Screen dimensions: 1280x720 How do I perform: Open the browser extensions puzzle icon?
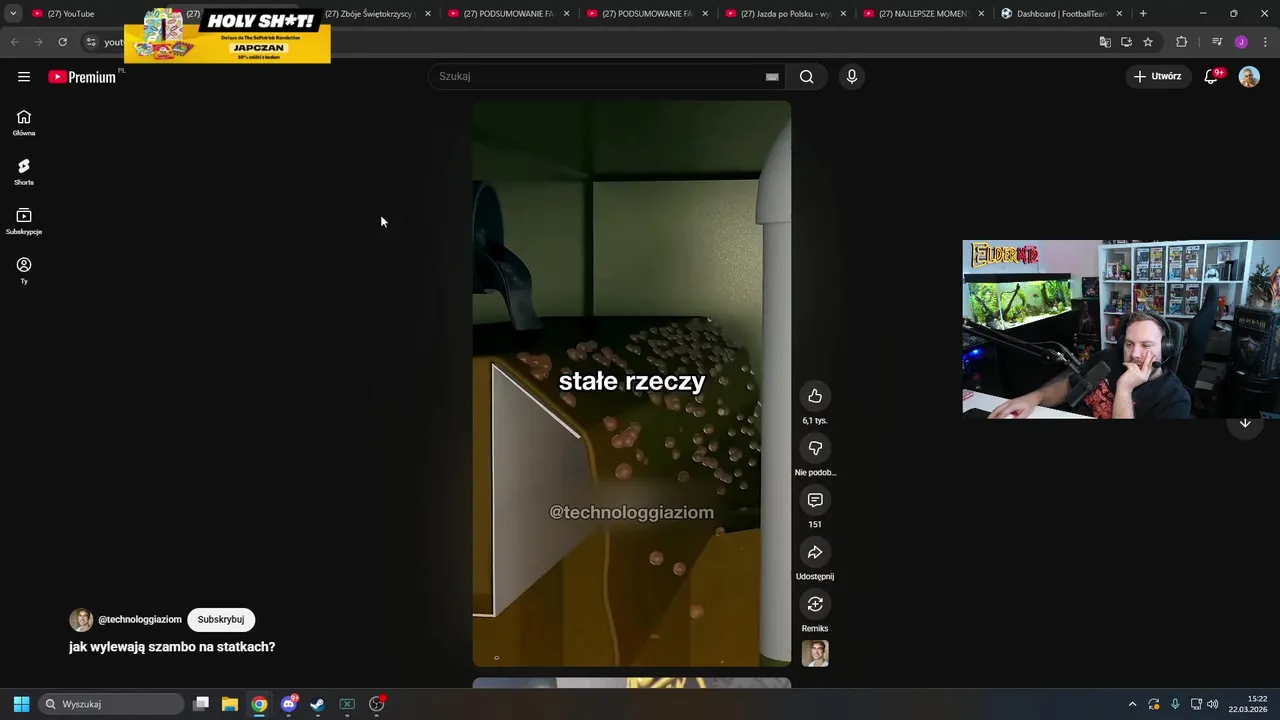pos(1181,42)
